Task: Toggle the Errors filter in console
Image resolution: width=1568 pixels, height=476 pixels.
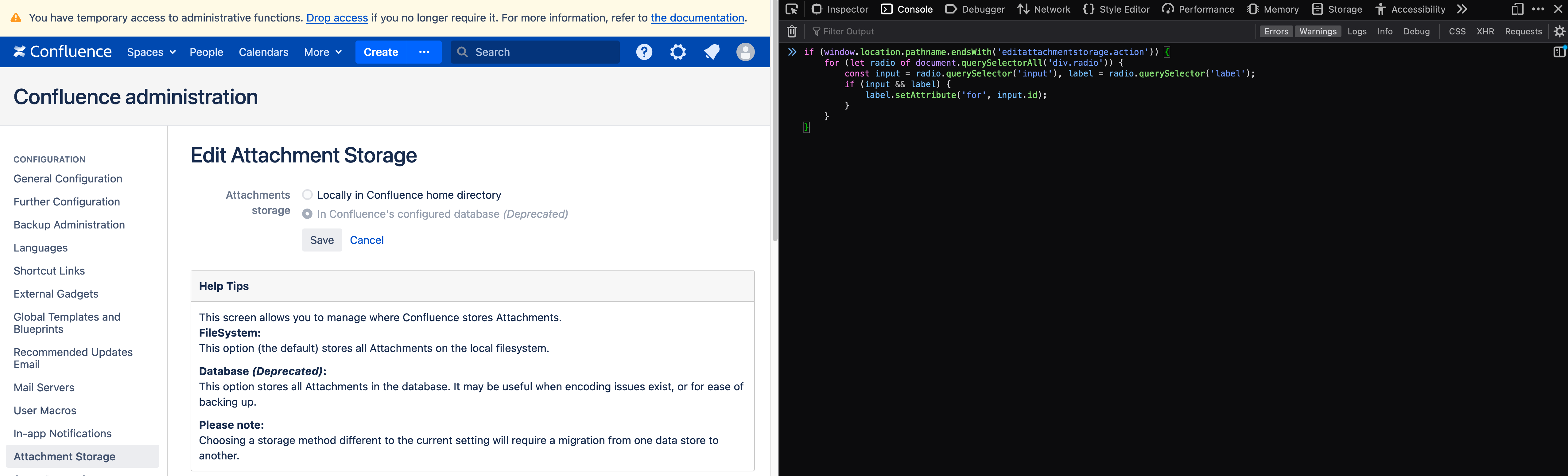Action: pyautogui.click(x=1276, y=32)
